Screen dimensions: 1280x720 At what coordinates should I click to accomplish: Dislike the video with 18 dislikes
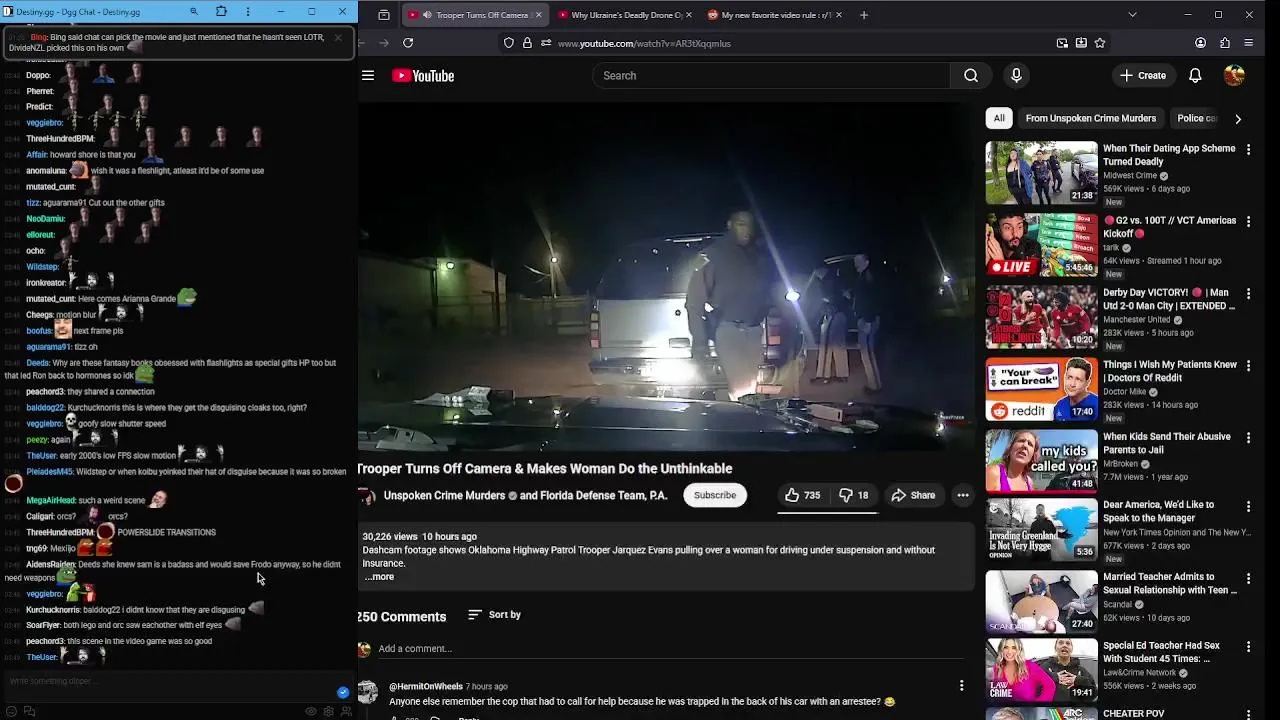click(x=854, y=495)
